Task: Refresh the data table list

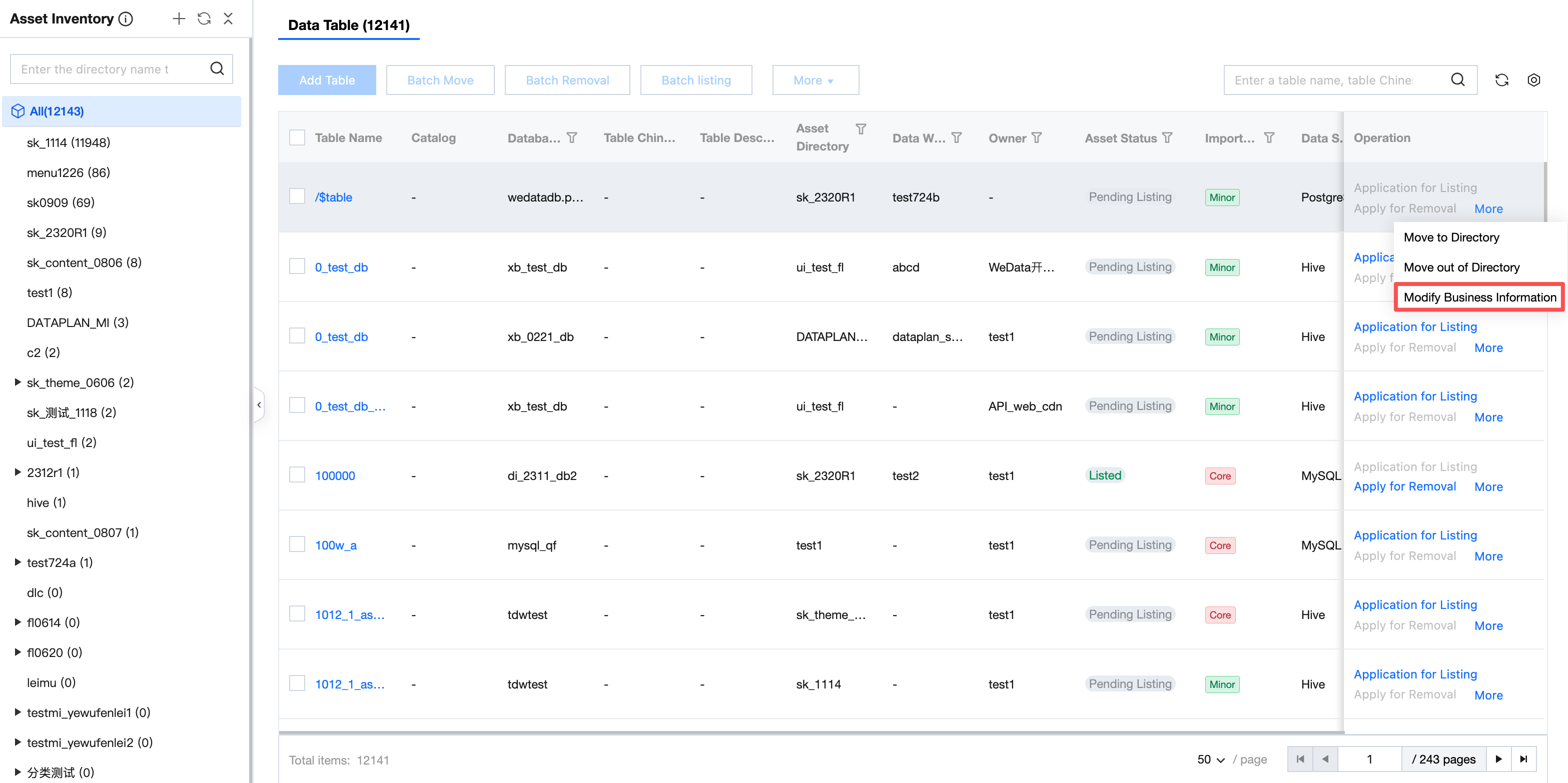Action: click(1501, 79)
